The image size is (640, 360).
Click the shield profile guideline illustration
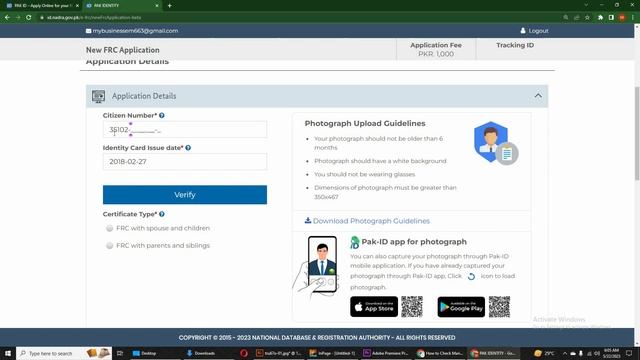[496, 143]
